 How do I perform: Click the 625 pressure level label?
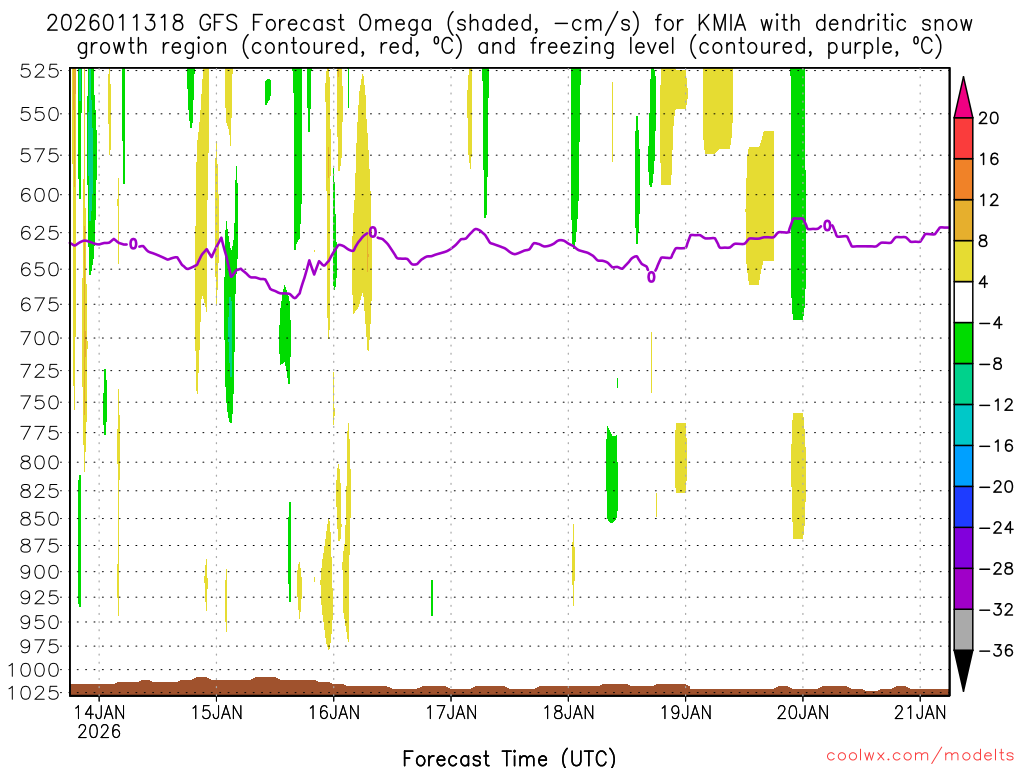click(40, 233)
